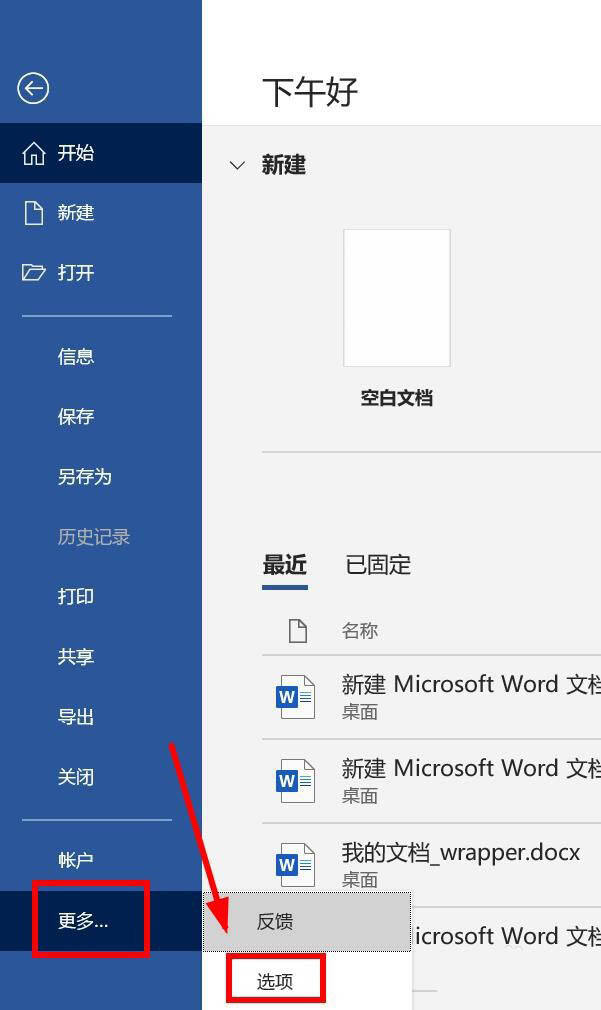Open the 开始 home page
The width and height of the screenshot is (601, 1010).
[x=100, y=153]
